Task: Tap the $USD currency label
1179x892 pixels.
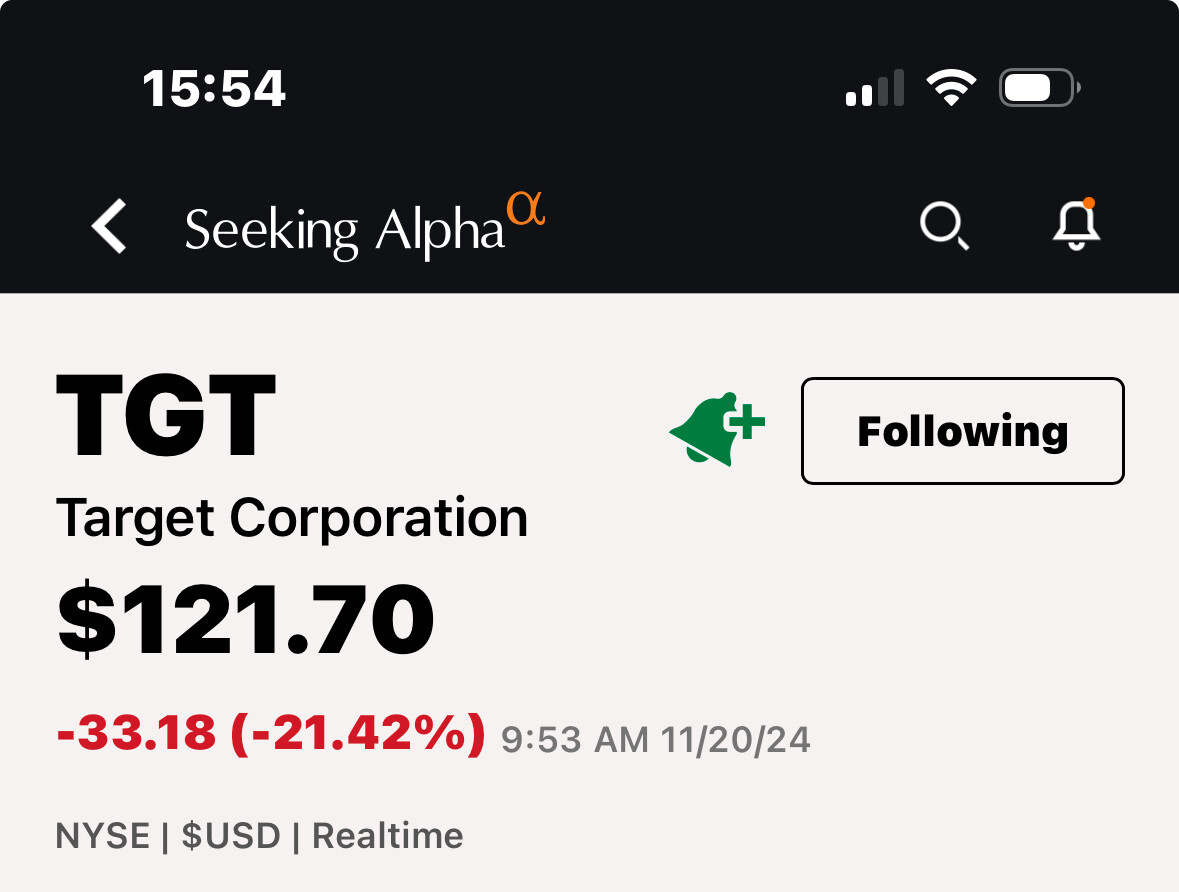Action: coord(231,836)
